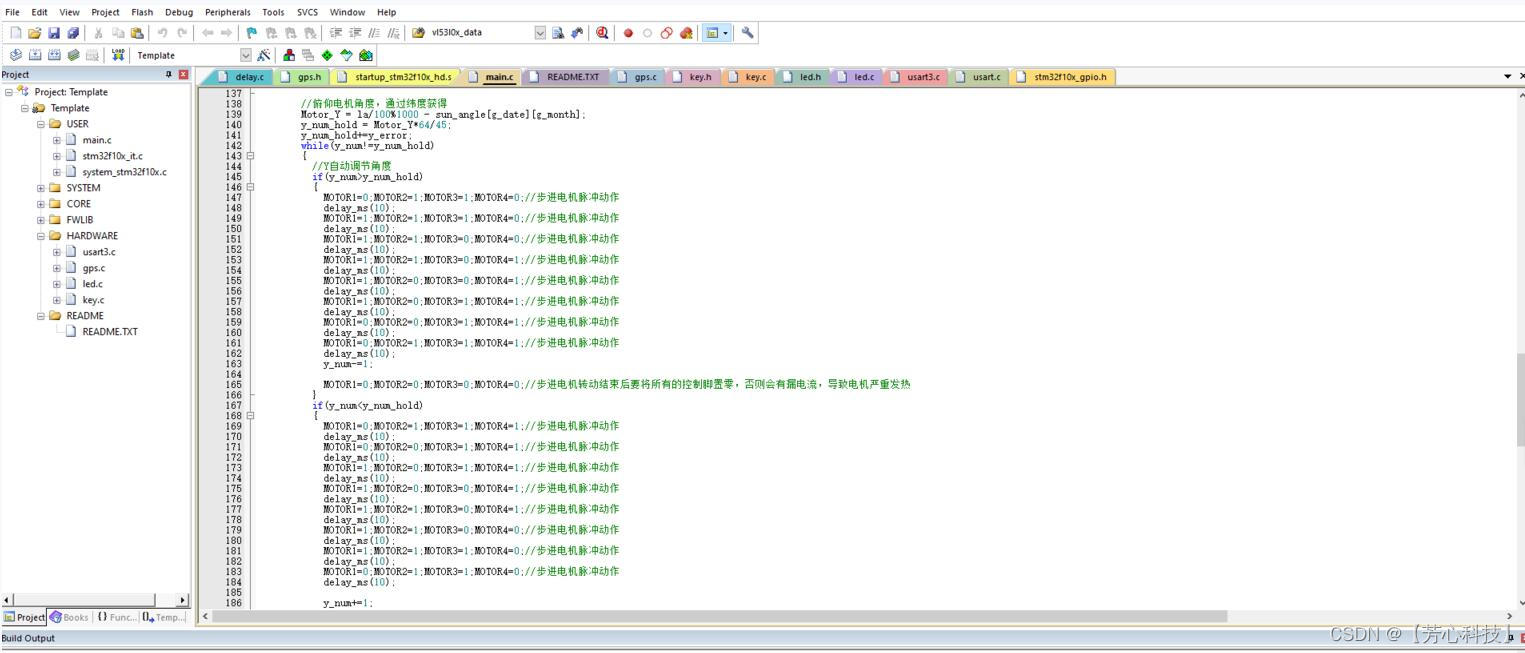Switch to the README.TXT editor tab
This screenshot has height=653, width=1525.
[564, 77]
